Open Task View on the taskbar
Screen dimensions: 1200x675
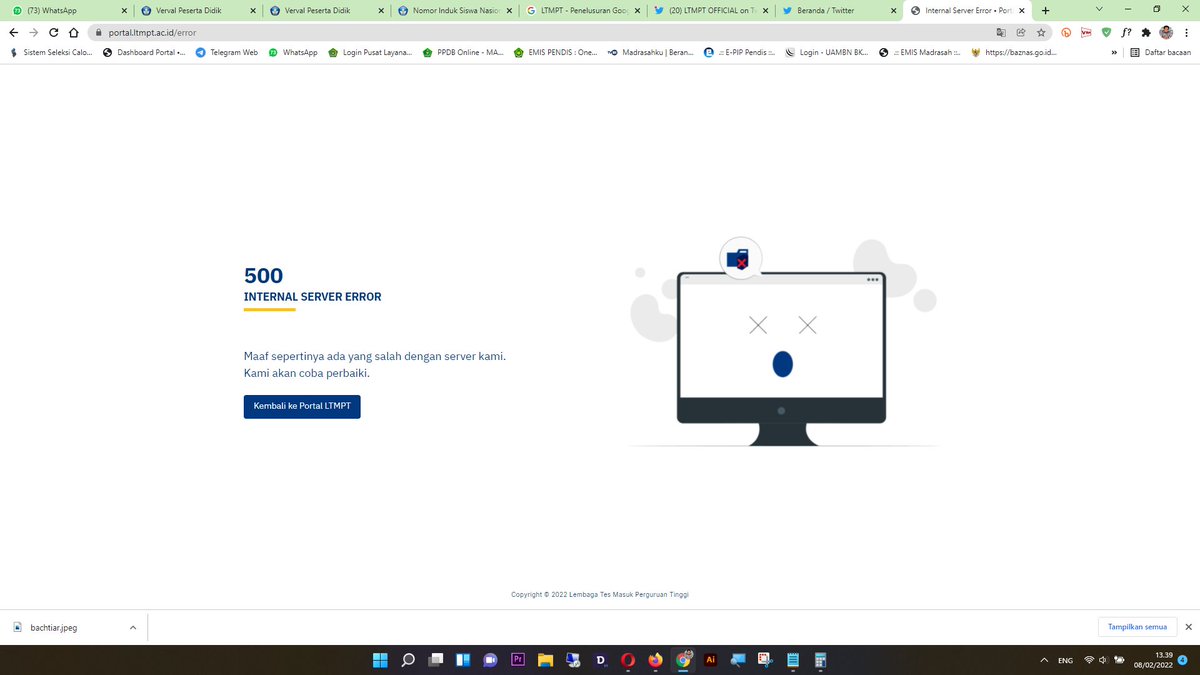click(x=436, y=660)
